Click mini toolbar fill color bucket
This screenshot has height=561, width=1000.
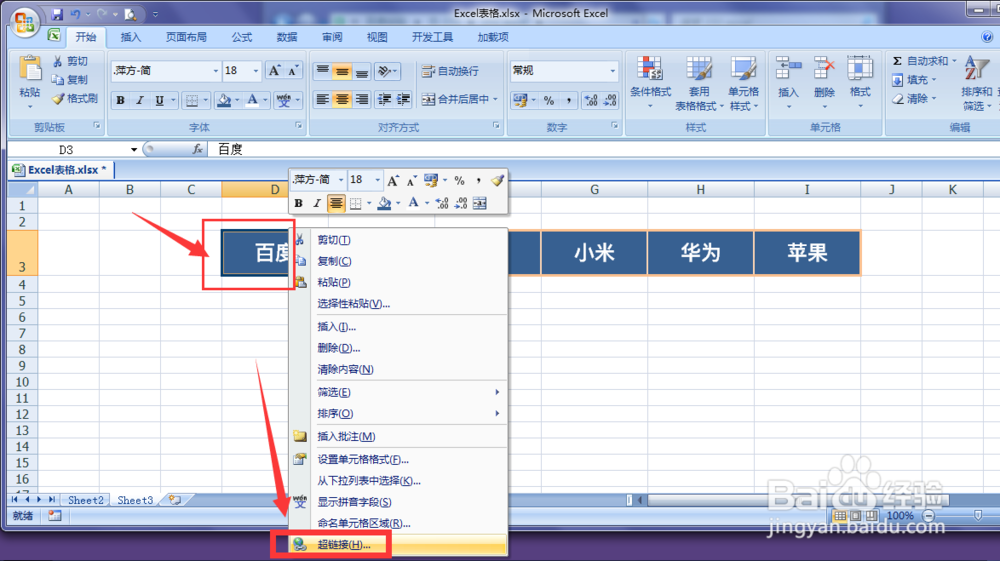click(384, 203)
